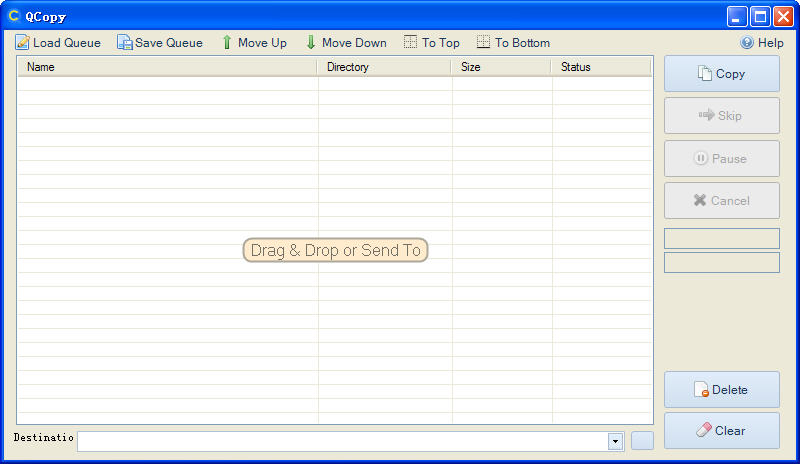
Task: Empty the queue with the Clear button
Action: pos(721,431)
